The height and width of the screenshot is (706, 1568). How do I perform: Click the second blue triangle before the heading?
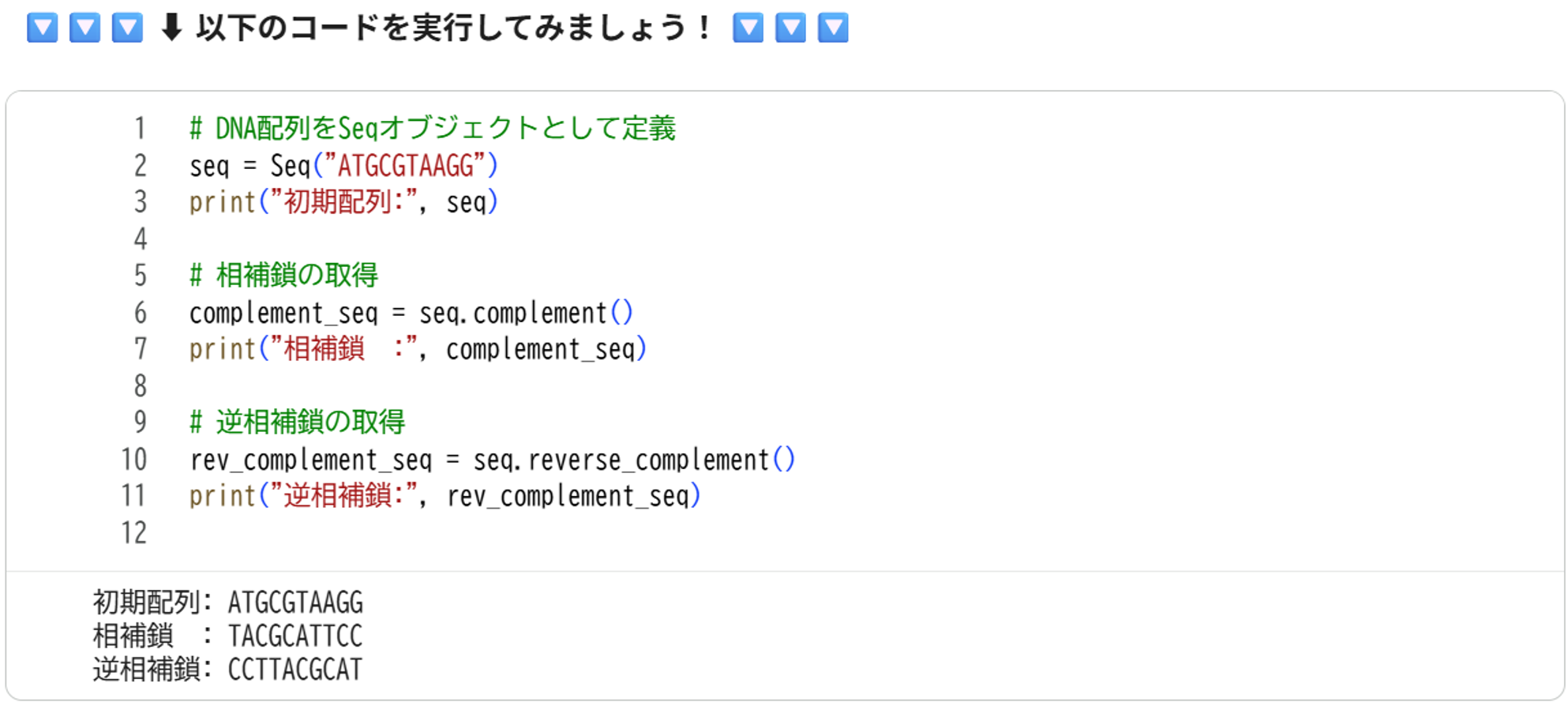pyautogui.click(x=84, y=28)
